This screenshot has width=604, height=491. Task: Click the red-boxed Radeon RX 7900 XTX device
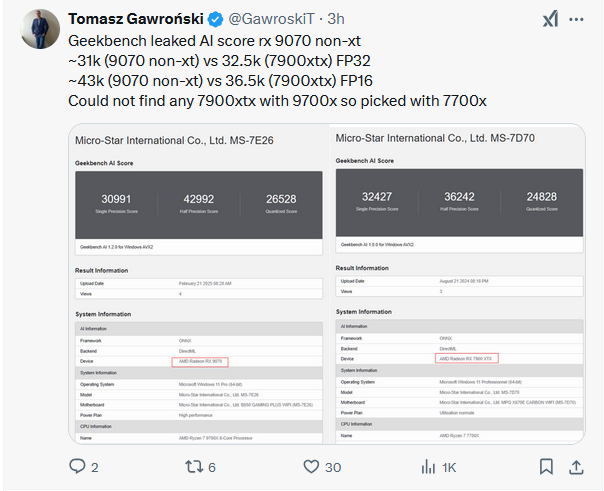(x=468, y=357)
